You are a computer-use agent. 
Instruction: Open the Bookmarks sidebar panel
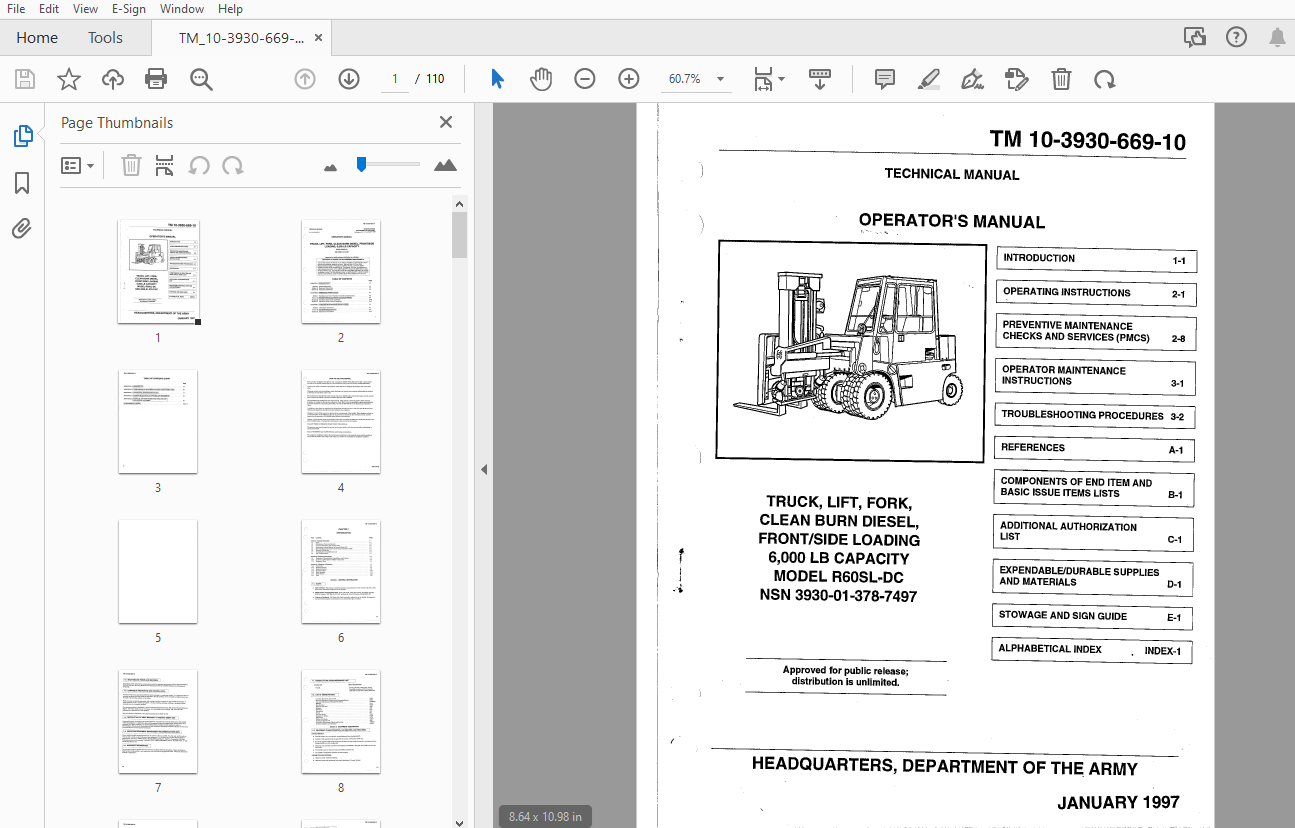coord(22,183)
